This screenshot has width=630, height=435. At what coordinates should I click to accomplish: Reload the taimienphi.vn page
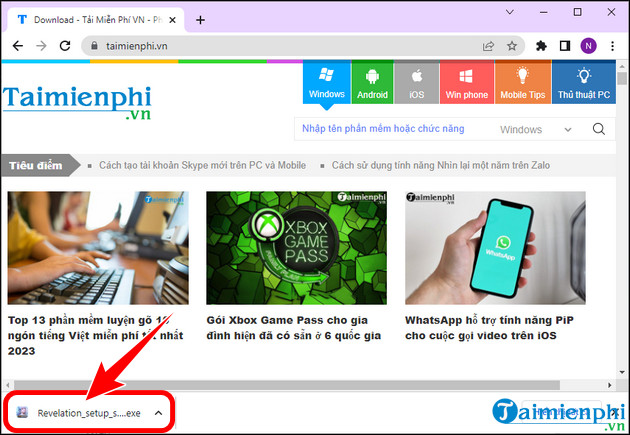tap(65, 46)
